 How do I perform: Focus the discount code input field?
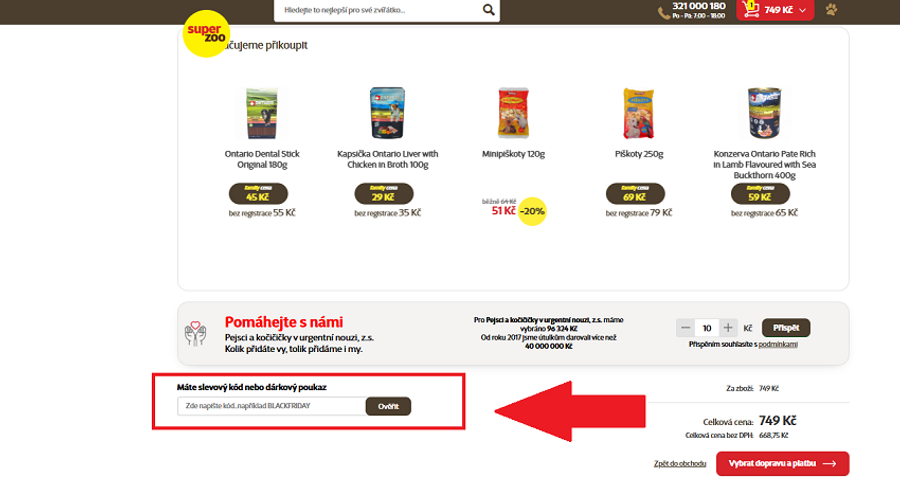pyautogui.click(x=271, y=406)
